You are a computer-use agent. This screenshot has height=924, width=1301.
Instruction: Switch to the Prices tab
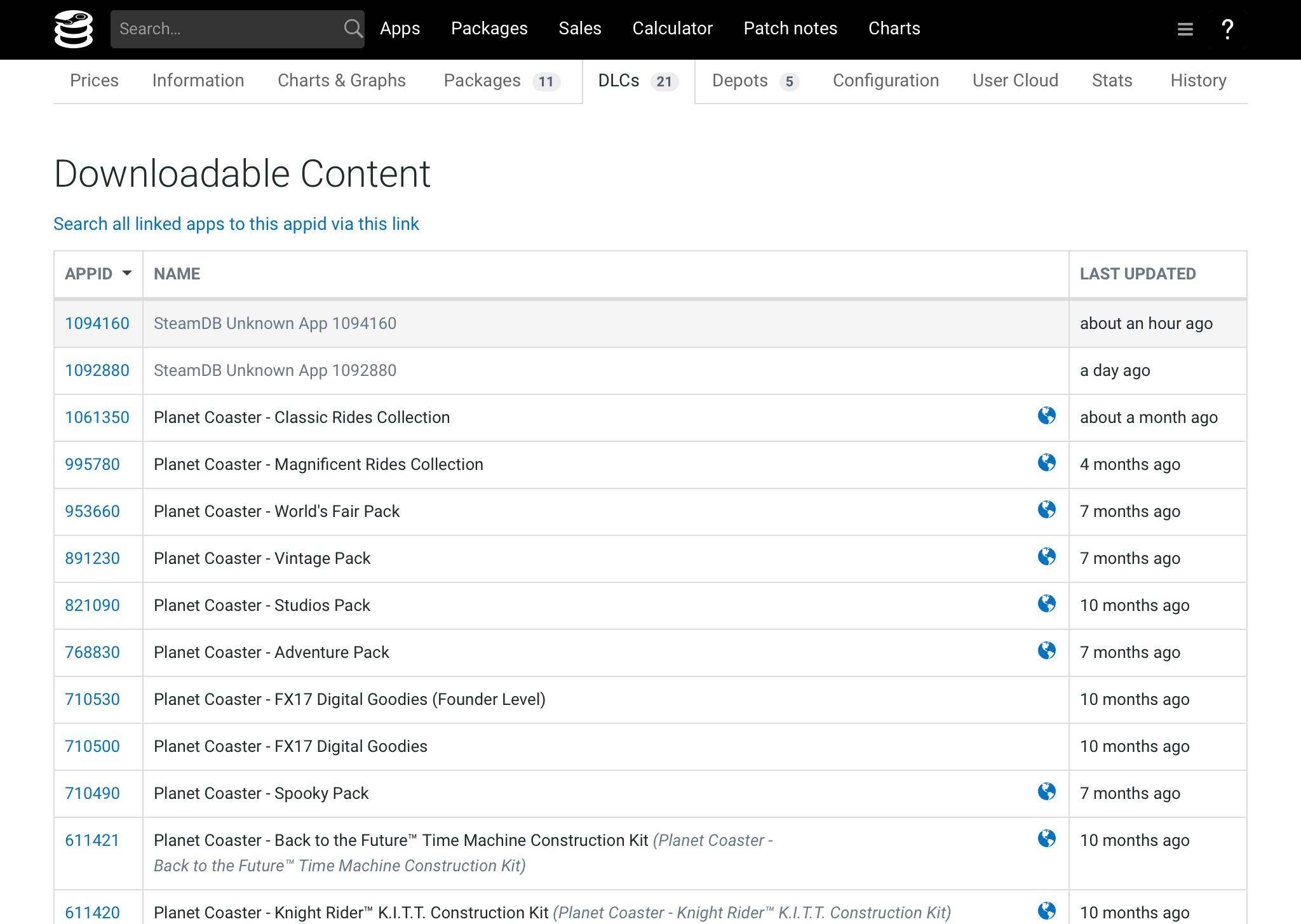pos(94,81)
